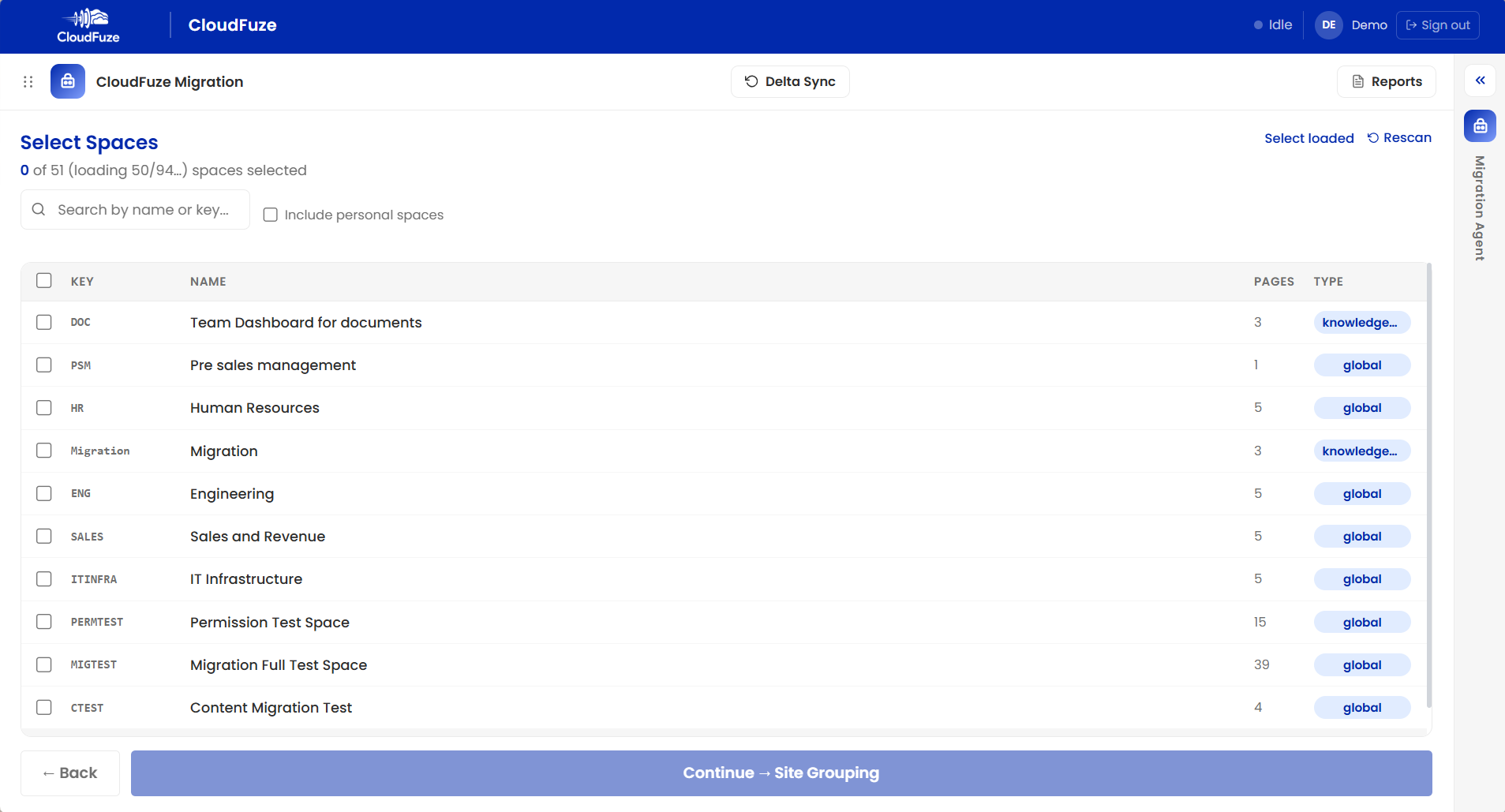Click the knowledge type badge for DOC
This screenshot has height=812, width=1505.
pos(1362,323)
